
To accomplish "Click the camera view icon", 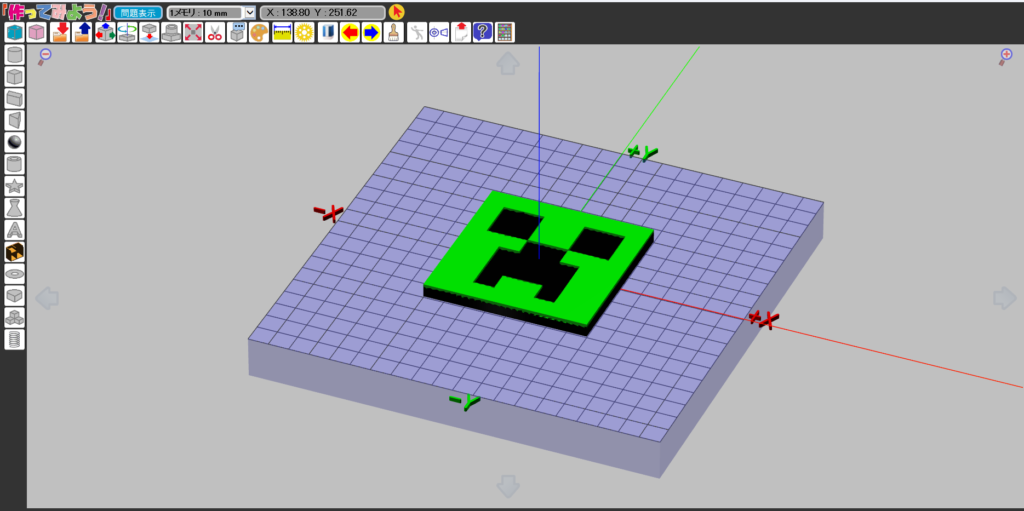I will tap(439, 33).
